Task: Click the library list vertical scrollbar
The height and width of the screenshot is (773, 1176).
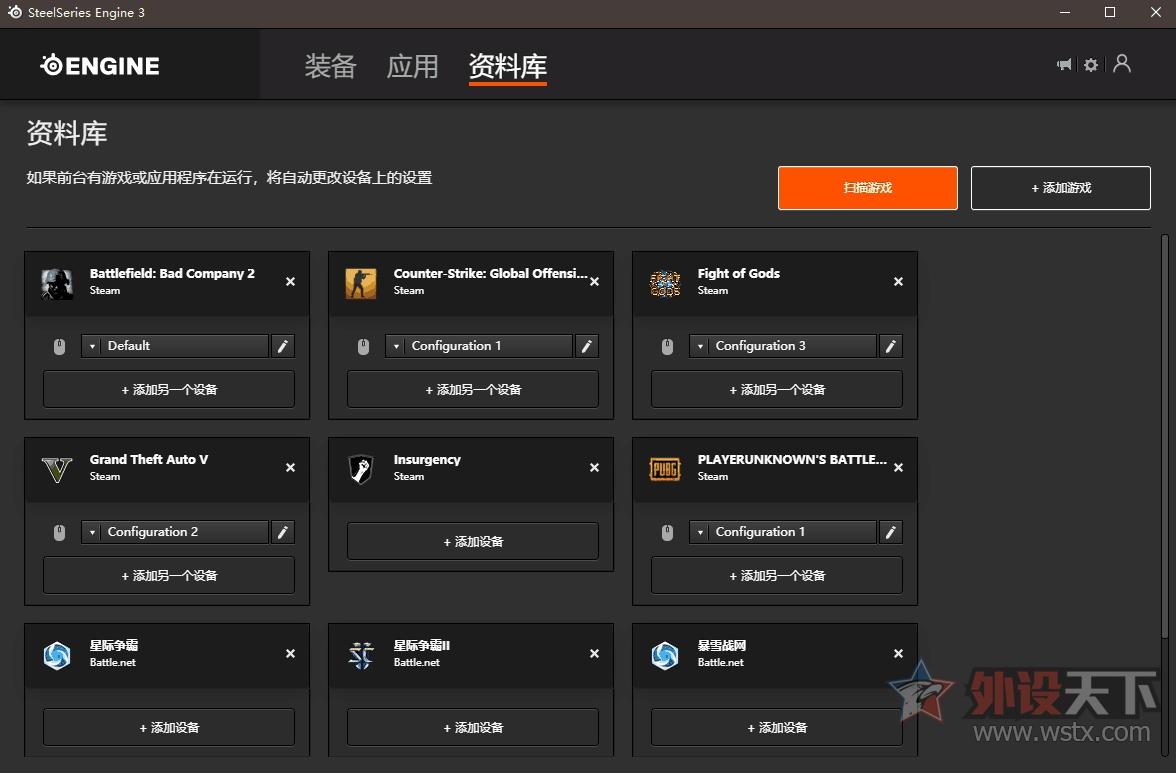Action: tap(1164, 438)
